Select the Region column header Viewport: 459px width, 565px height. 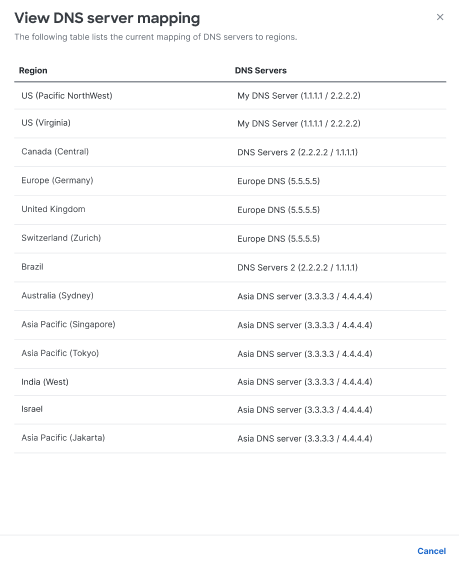click(33, 70)
